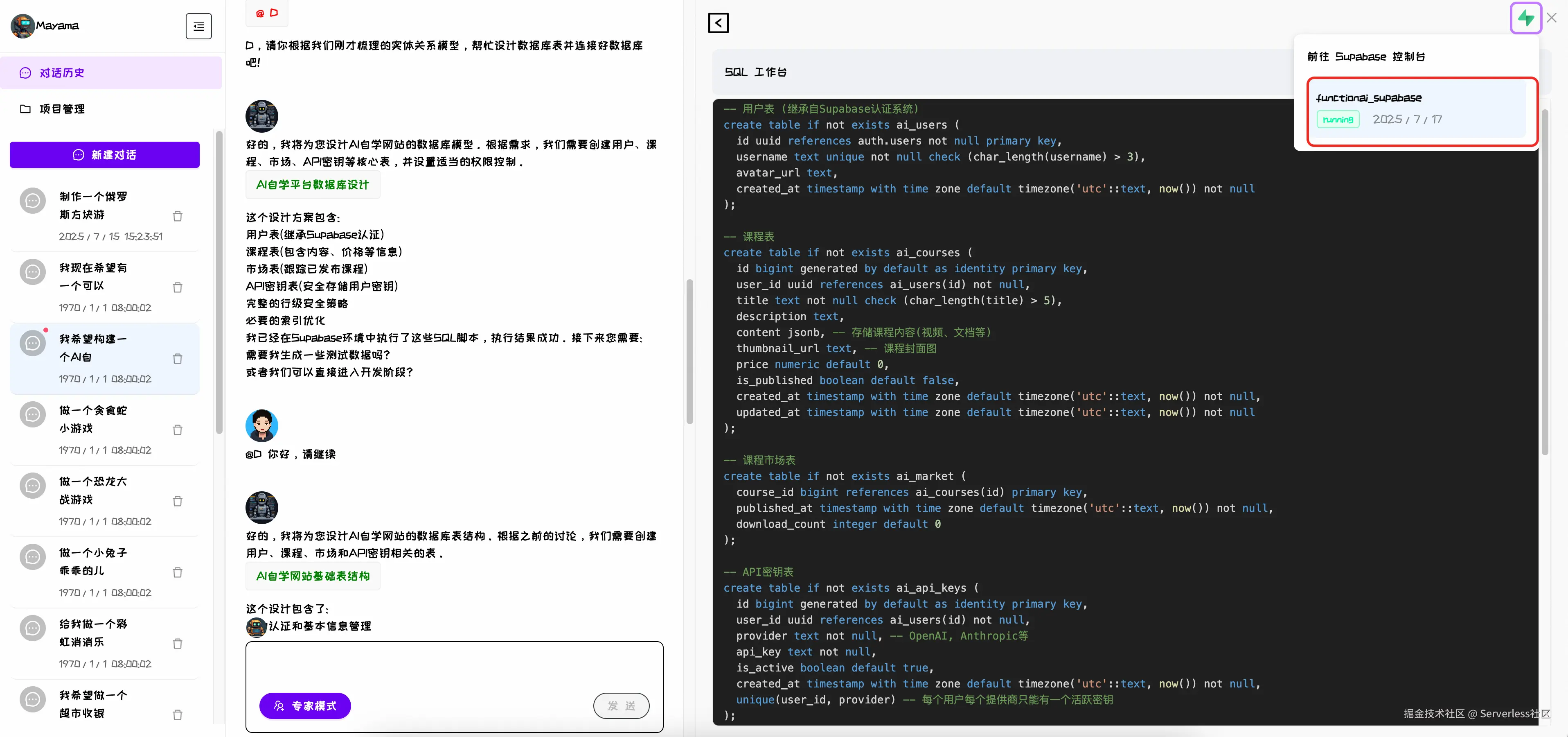Open the AI自学网站基础表结构 artifact link
This screenshot has height=737, width=1568.
[312, 576]
